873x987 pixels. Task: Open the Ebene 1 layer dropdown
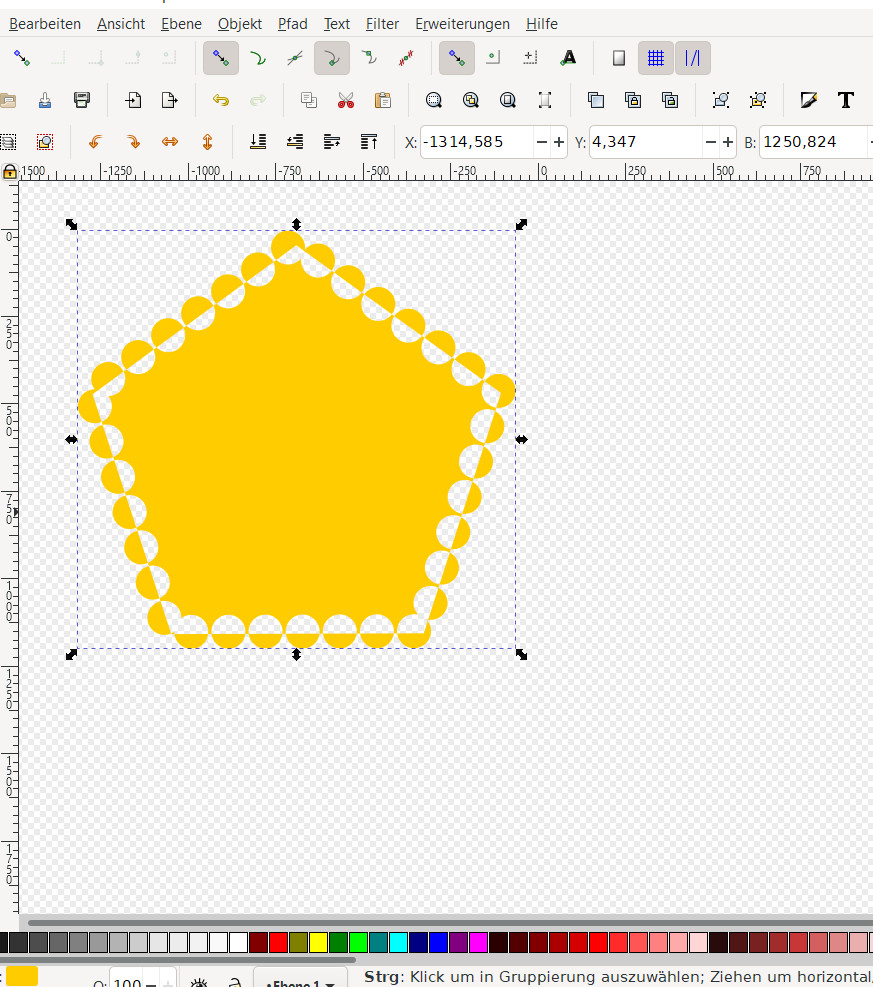300,981
